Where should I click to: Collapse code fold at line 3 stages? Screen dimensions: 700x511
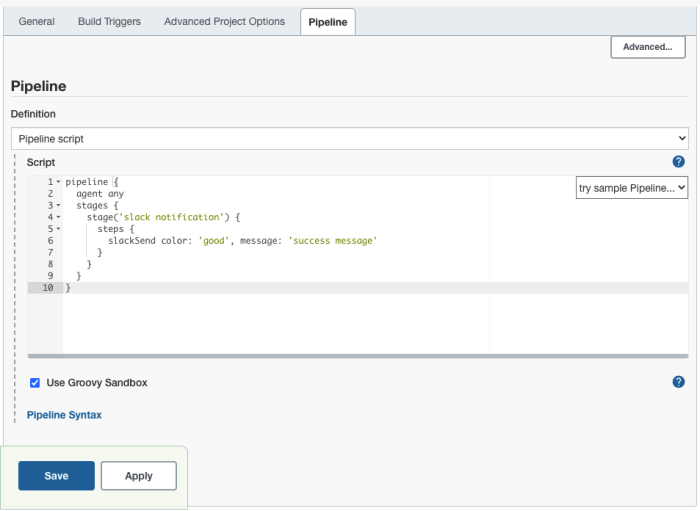pos(58,205)
